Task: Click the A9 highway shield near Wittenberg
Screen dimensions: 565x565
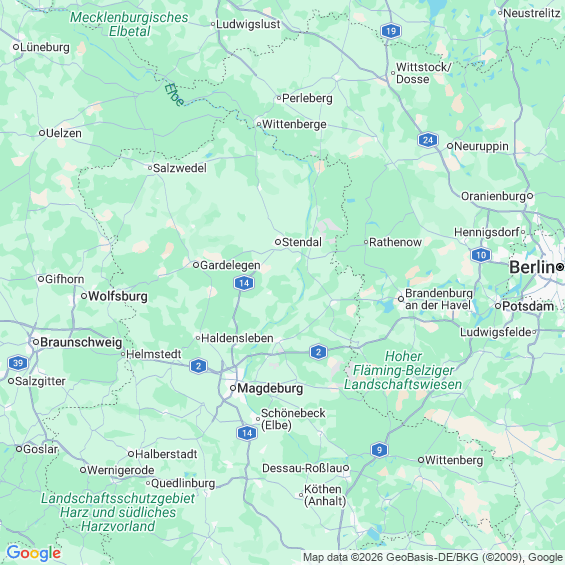Action: [379, 450]
